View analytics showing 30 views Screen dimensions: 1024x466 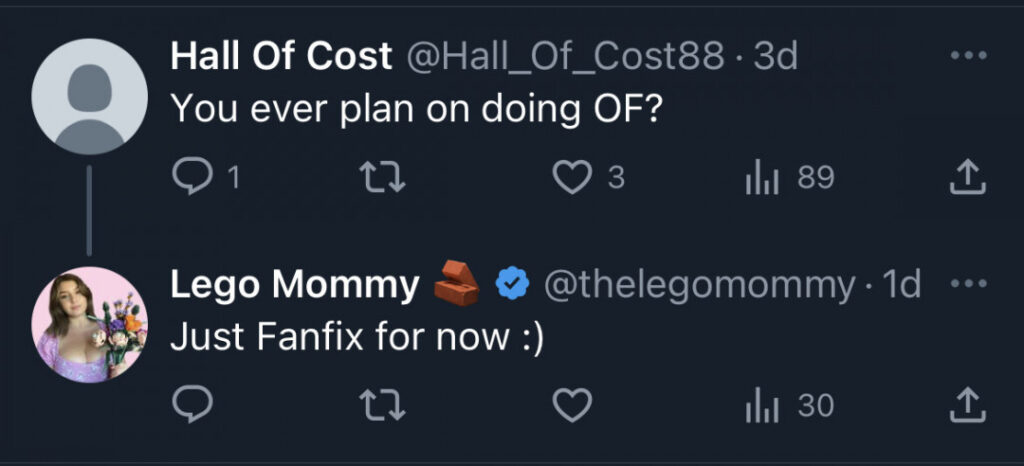(764, 405)
